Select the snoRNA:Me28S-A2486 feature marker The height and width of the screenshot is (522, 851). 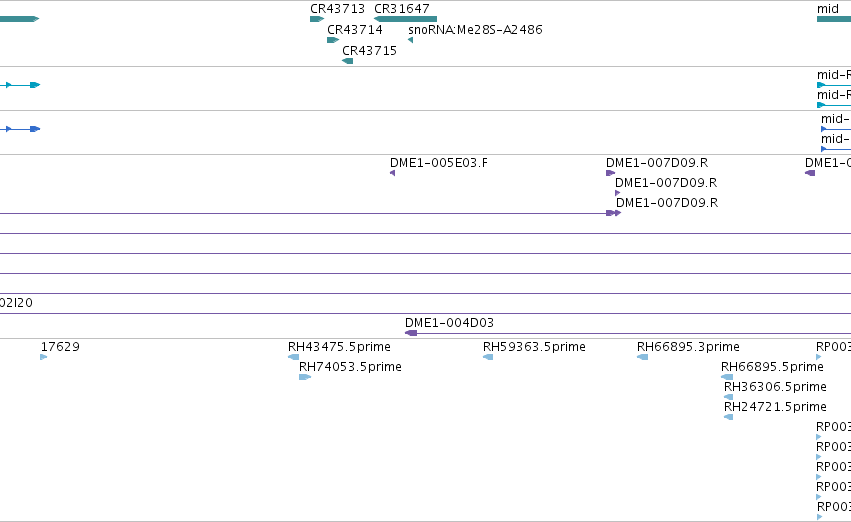tap(410, 40)
